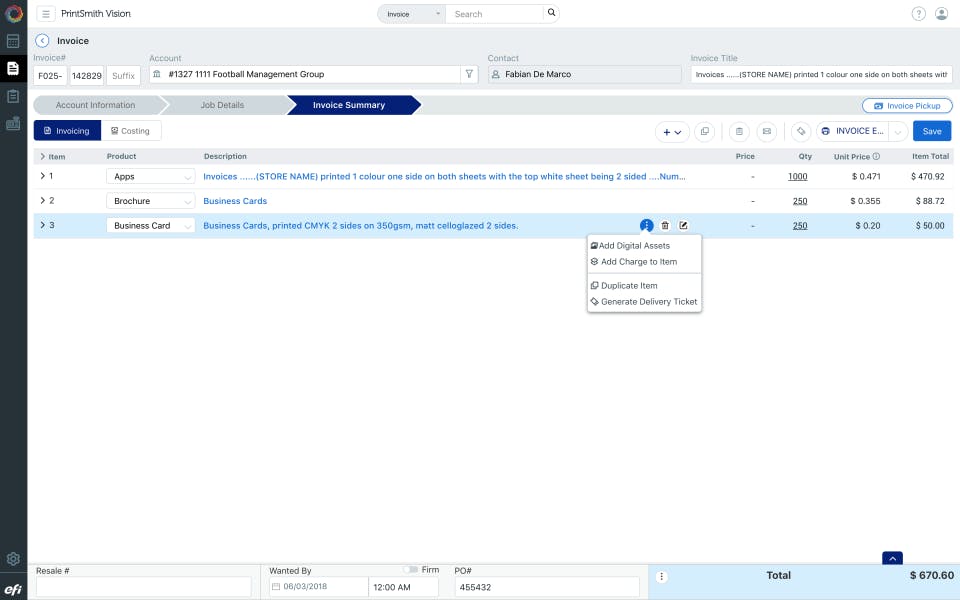Screen dimensions: 960x600
Task: Expand item 2 row chevron
Action: [x=42, y=201]
